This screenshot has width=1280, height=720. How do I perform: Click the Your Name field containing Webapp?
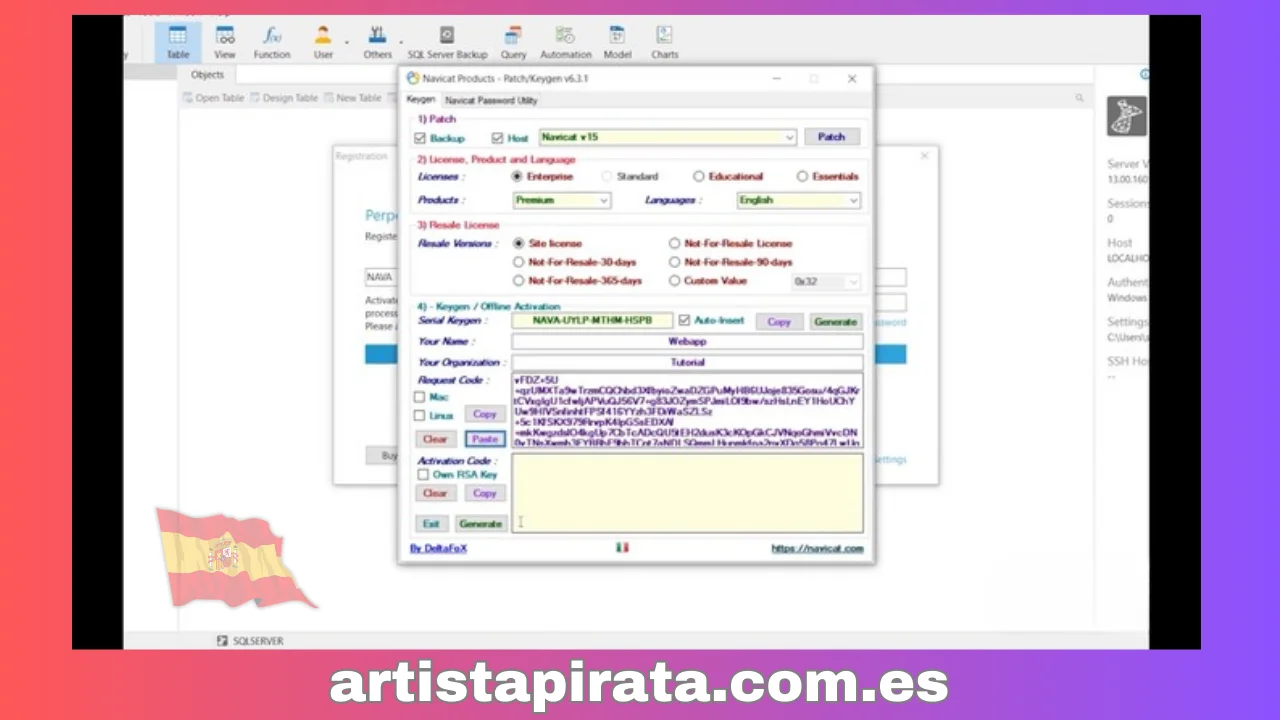687,342
